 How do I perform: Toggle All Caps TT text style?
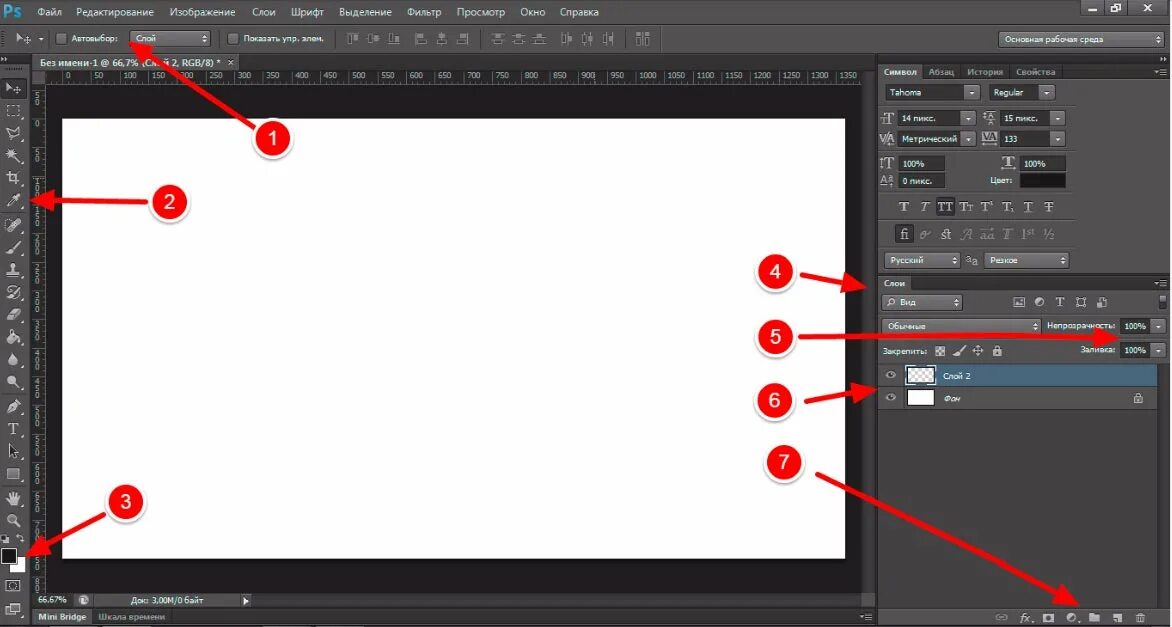click(x=946, y=207)
